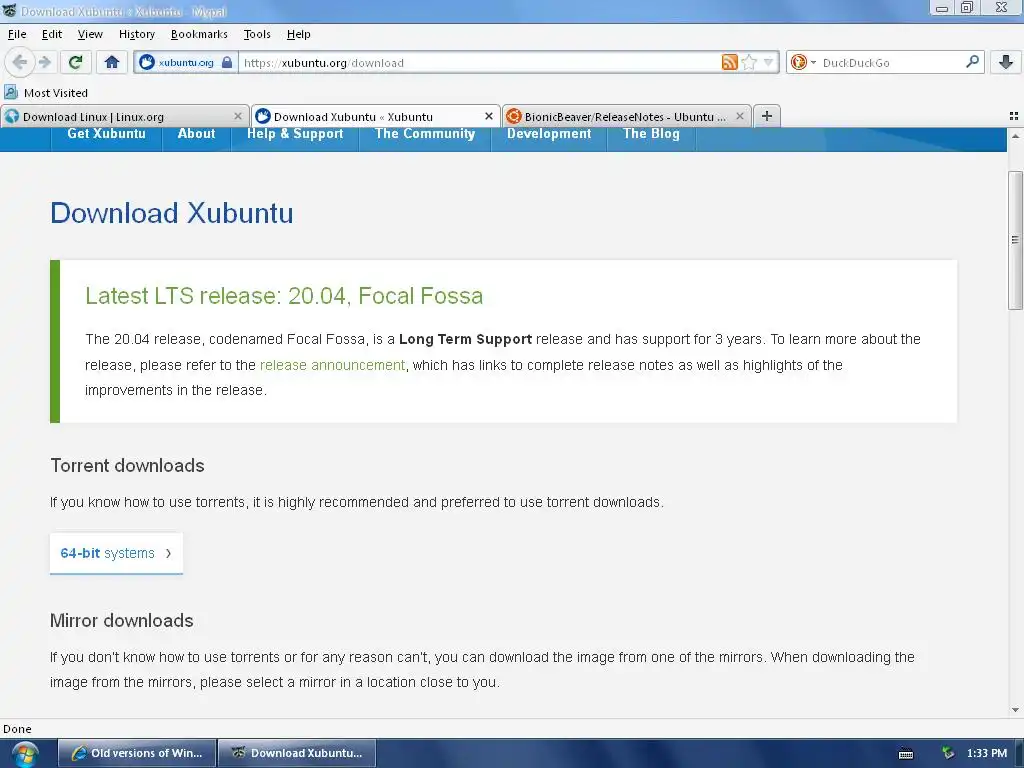Select the Download Xubuntu « Xubuntu tab
This screenshot has width=1024, height=768.
tap(376, 116)
